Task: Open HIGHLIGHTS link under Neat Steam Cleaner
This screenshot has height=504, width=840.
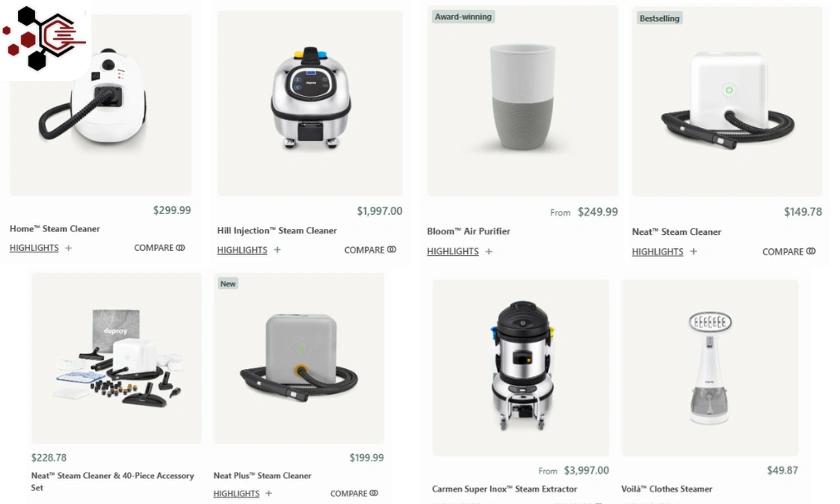Action: click(x=657, y=252)
